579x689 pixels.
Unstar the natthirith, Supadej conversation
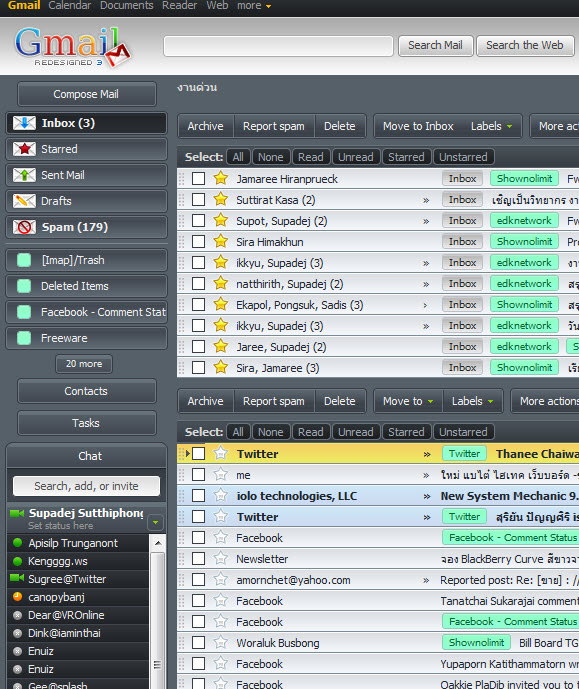pos(221,283)
